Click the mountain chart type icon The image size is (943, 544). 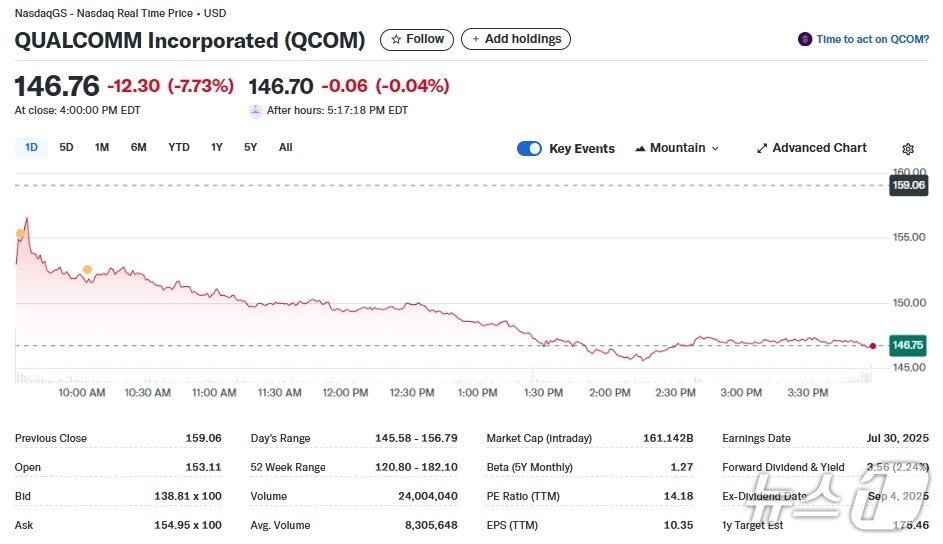(639, 148)
